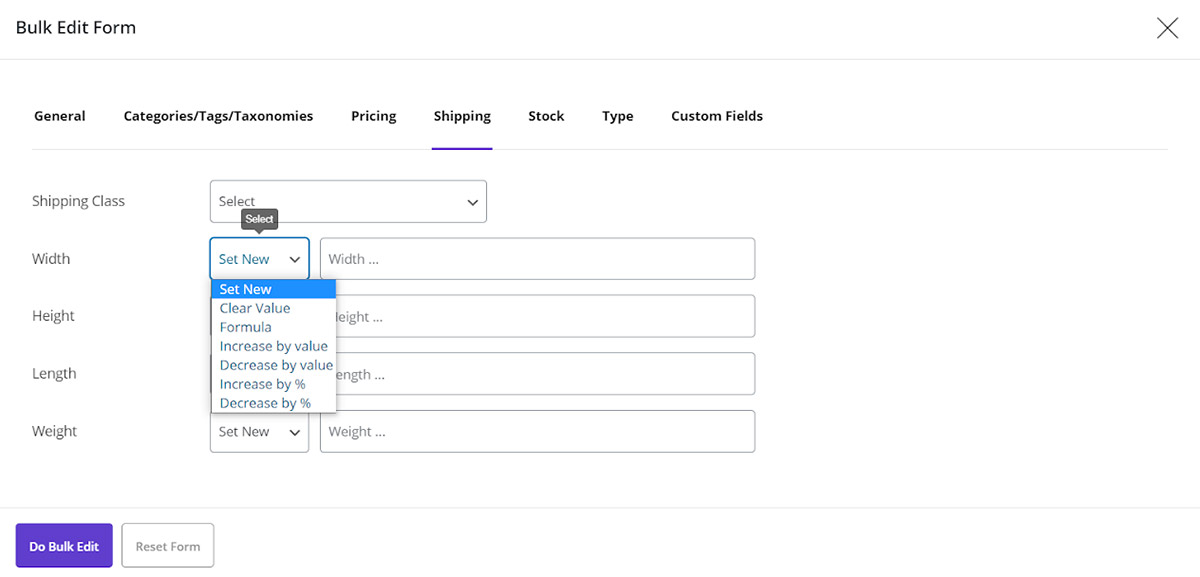Select the Clear Value option
Screen dimensions: 1200x577
(x=254, y=308)
